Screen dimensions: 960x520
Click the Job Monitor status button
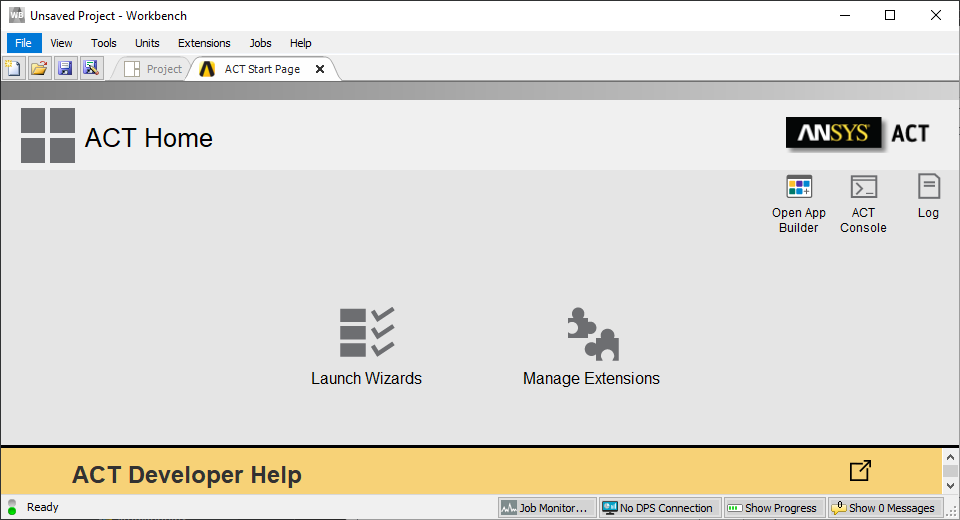(547, 508)
